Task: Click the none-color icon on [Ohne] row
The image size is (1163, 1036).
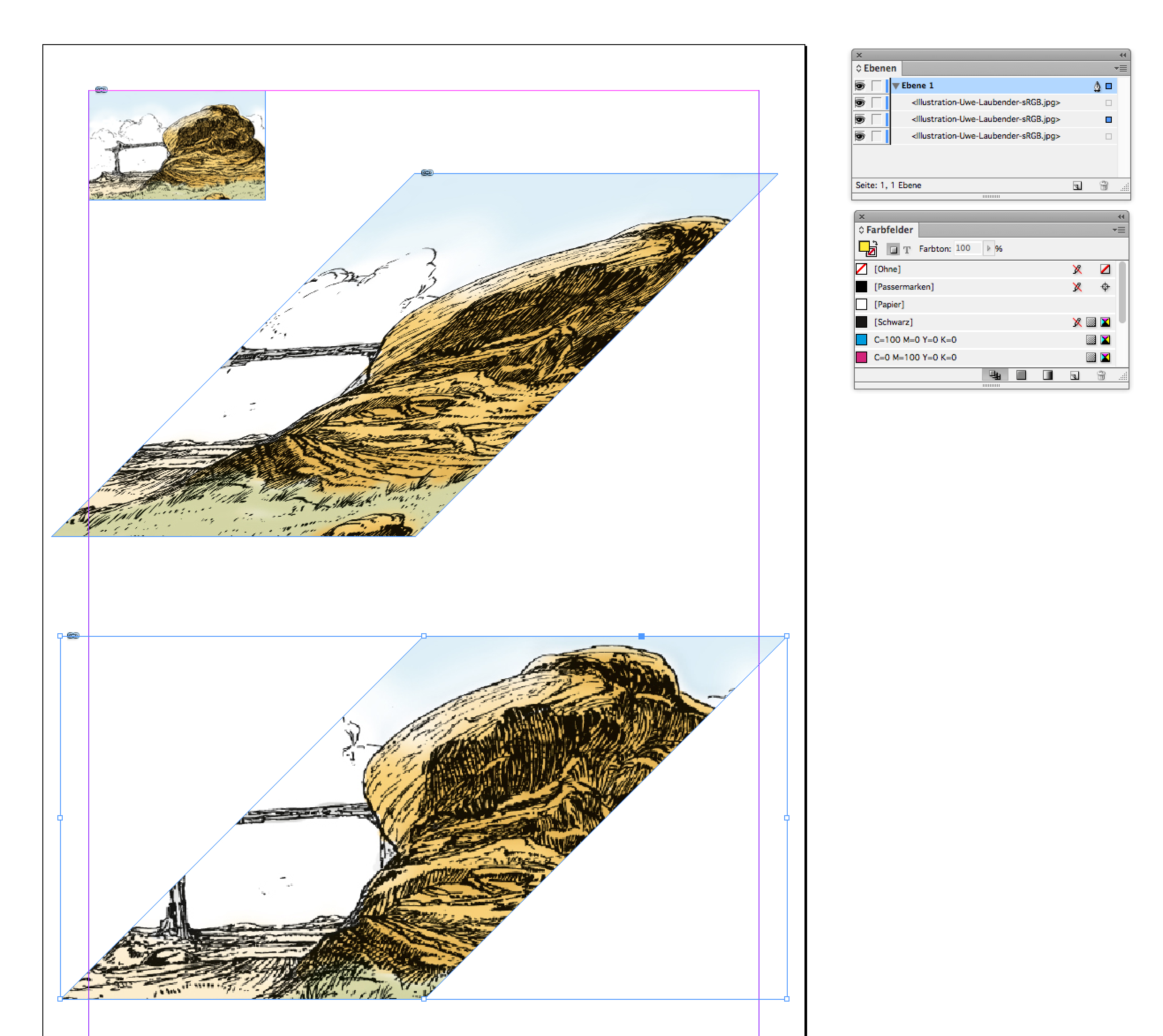Action: [1105, 269]
